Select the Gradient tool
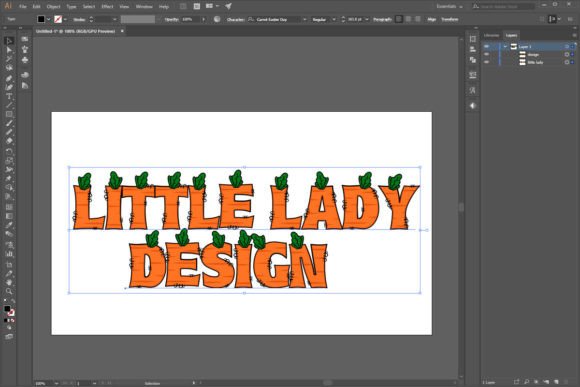Viewport: 580px width, 387px height. pos(9,216)
